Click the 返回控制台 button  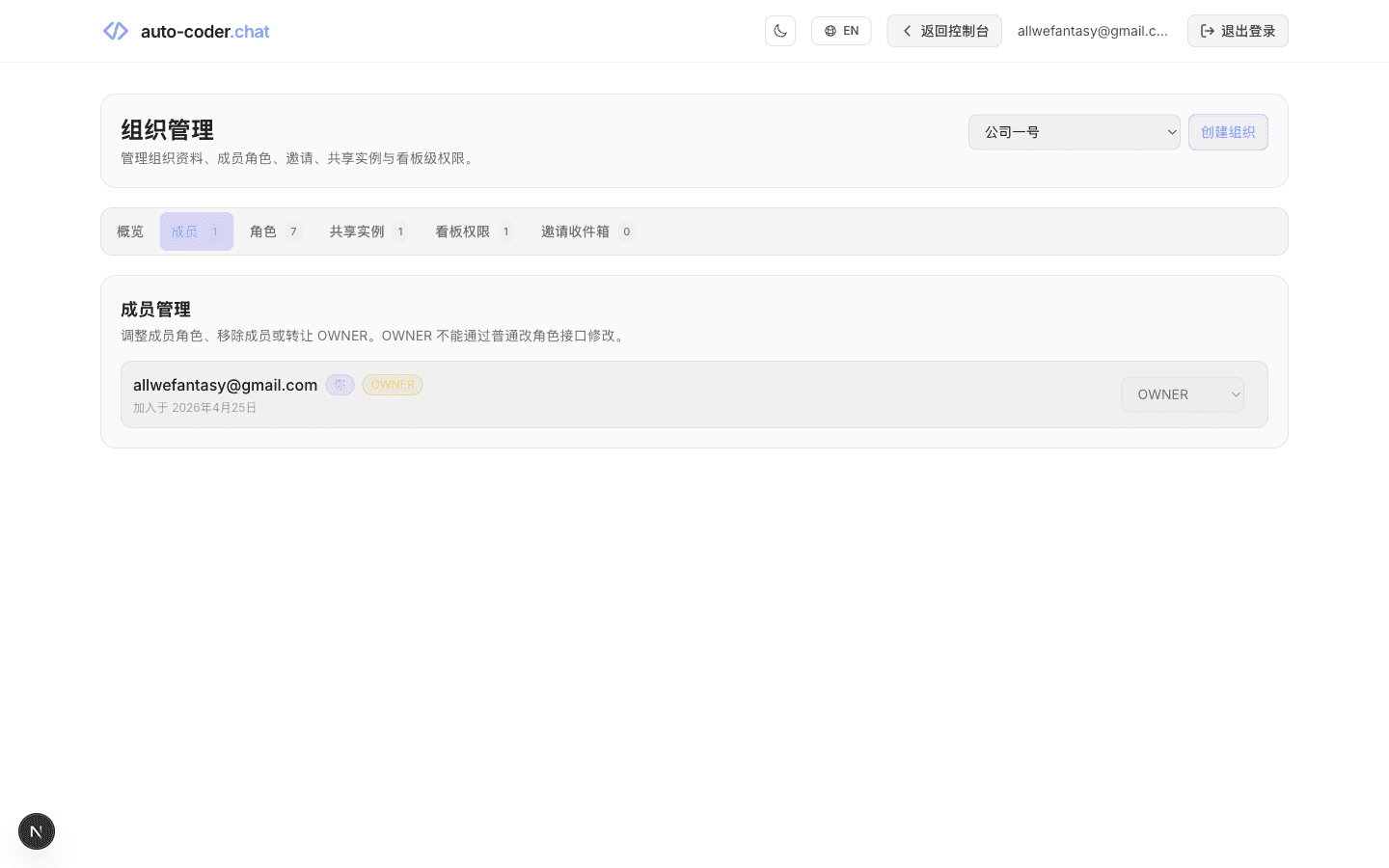coord(944,30)
